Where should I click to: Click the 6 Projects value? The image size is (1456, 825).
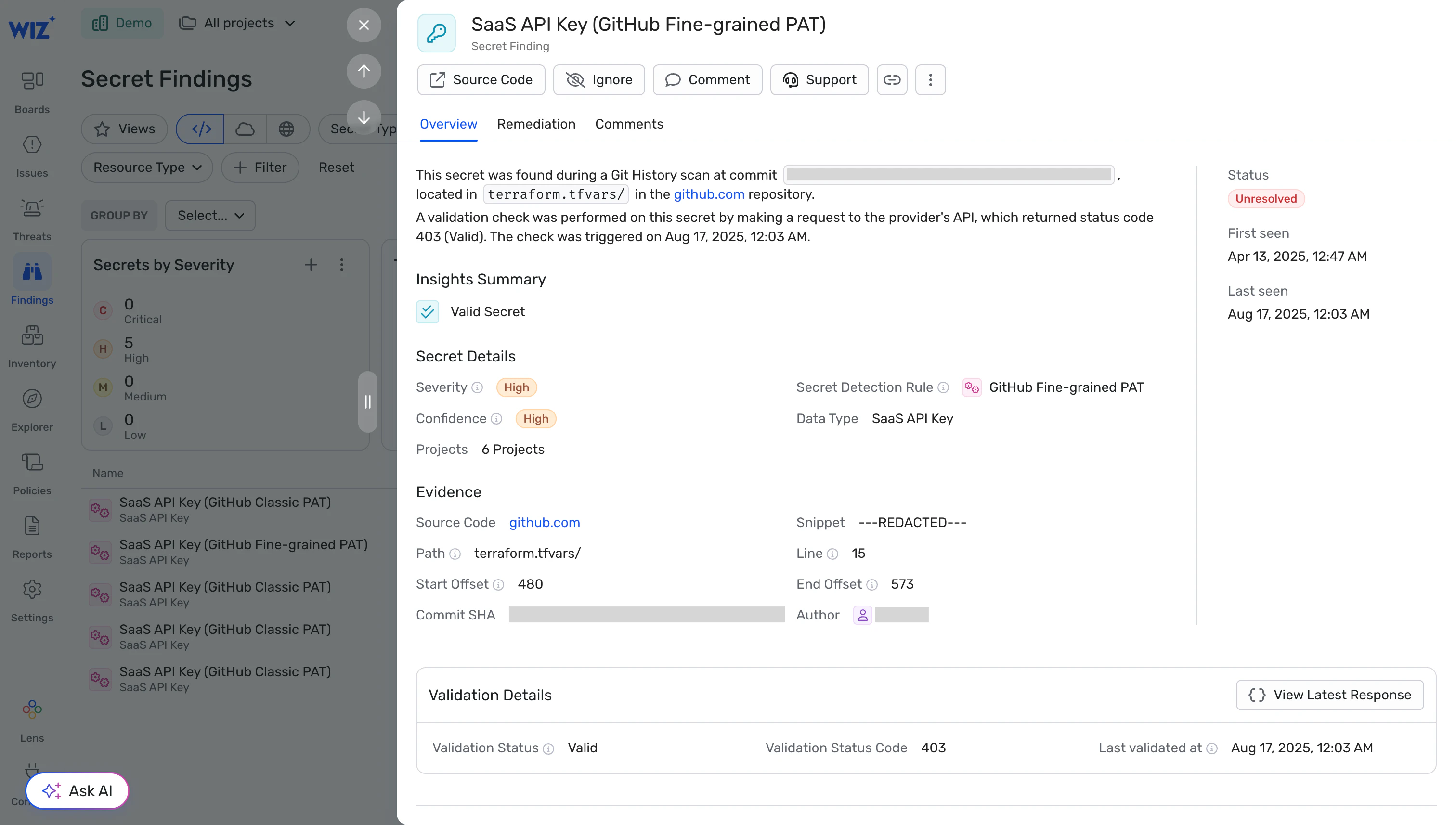point(512,450)
